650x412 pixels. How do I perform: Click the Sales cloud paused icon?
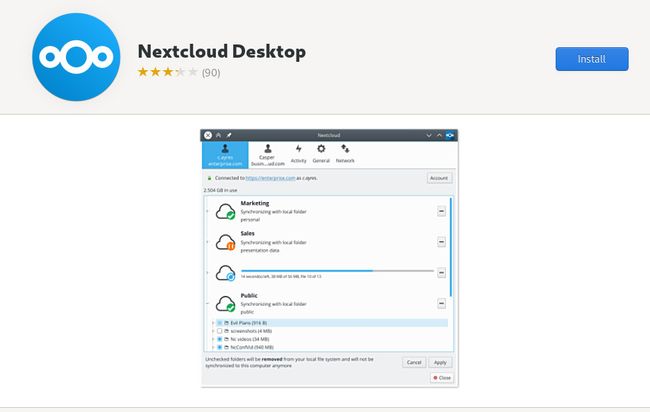(x=226, y=242)
